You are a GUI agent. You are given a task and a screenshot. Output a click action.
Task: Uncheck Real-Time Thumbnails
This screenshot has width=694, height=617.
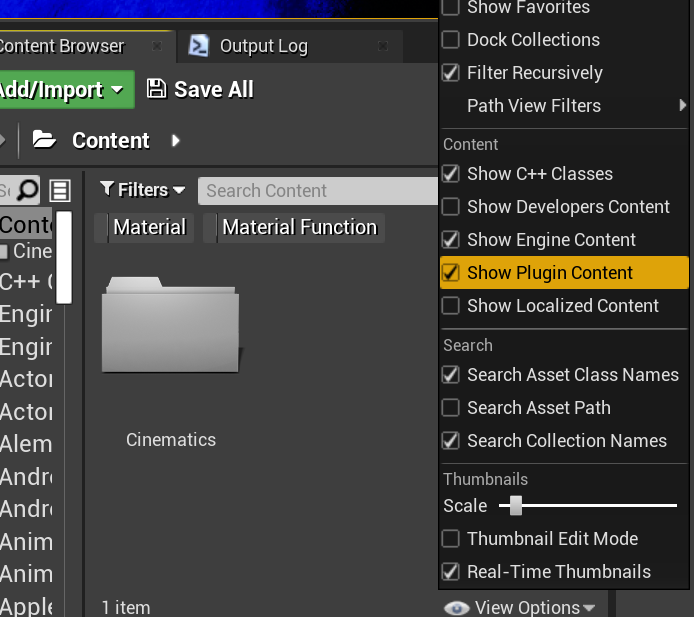[x=451, y=572]
